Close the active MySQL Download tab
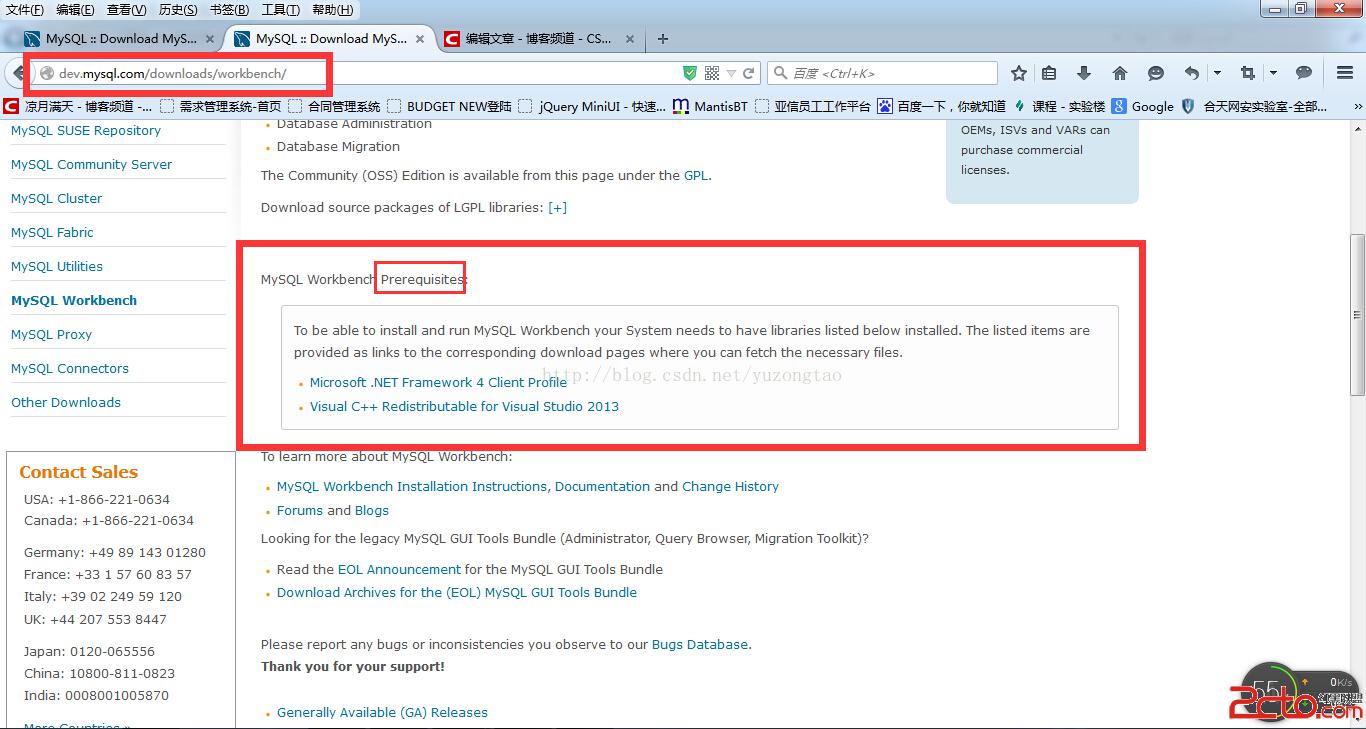Screen dimensions: 1366x729 420,39
